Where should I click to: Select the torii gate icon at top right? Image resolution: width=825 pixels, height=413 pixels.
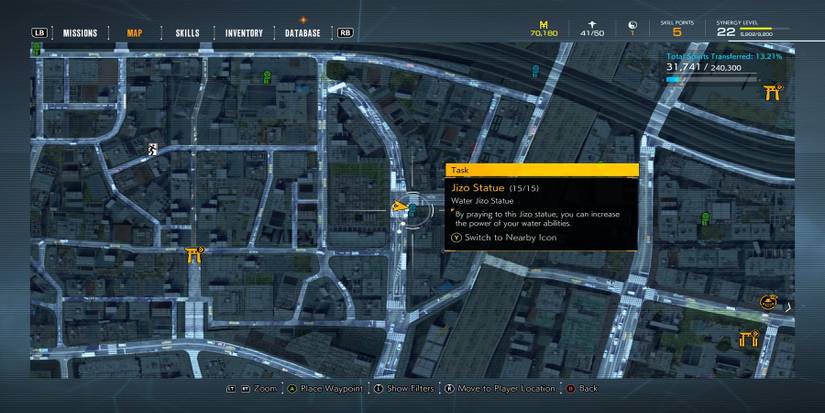point(772,92)
